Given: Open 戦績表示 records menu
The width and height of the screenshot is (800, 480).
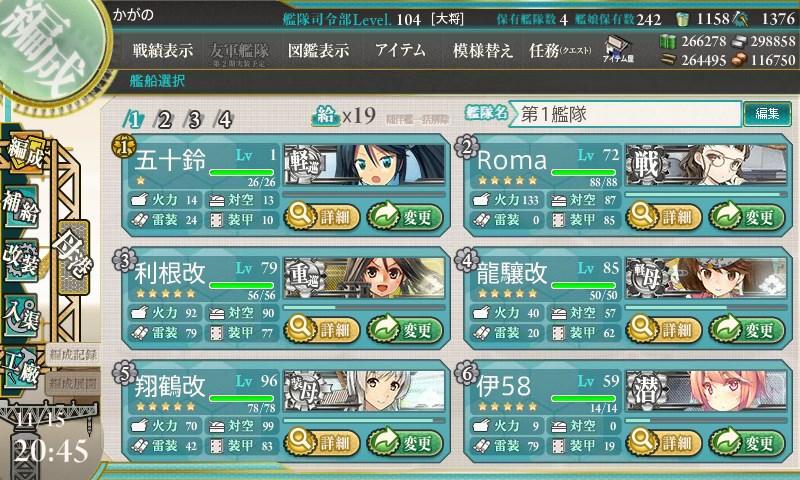Looking at the screenshot, I should [163, 50].
